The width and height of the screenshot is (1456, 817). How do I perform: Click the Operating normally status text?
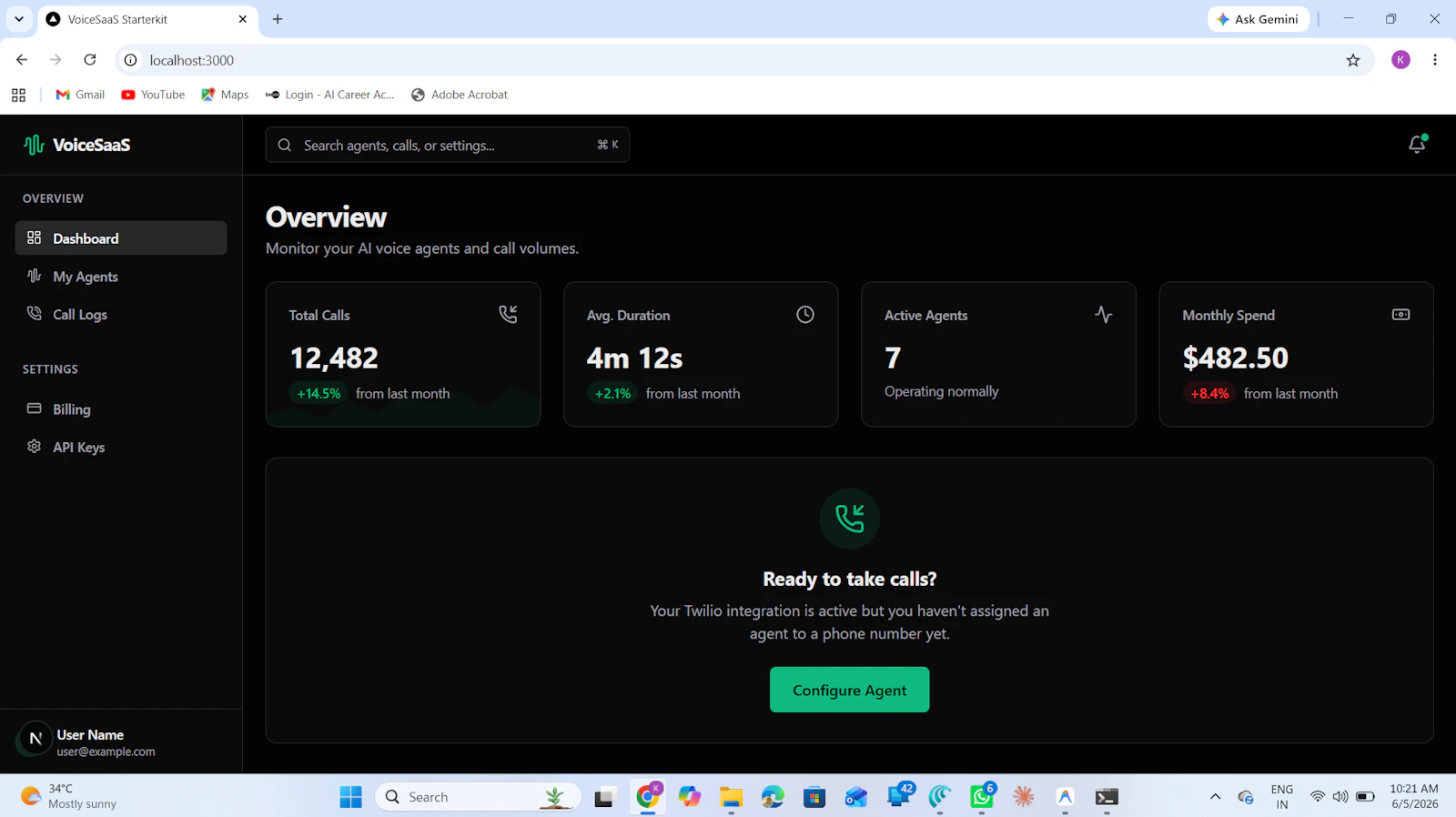coord(941,391)
